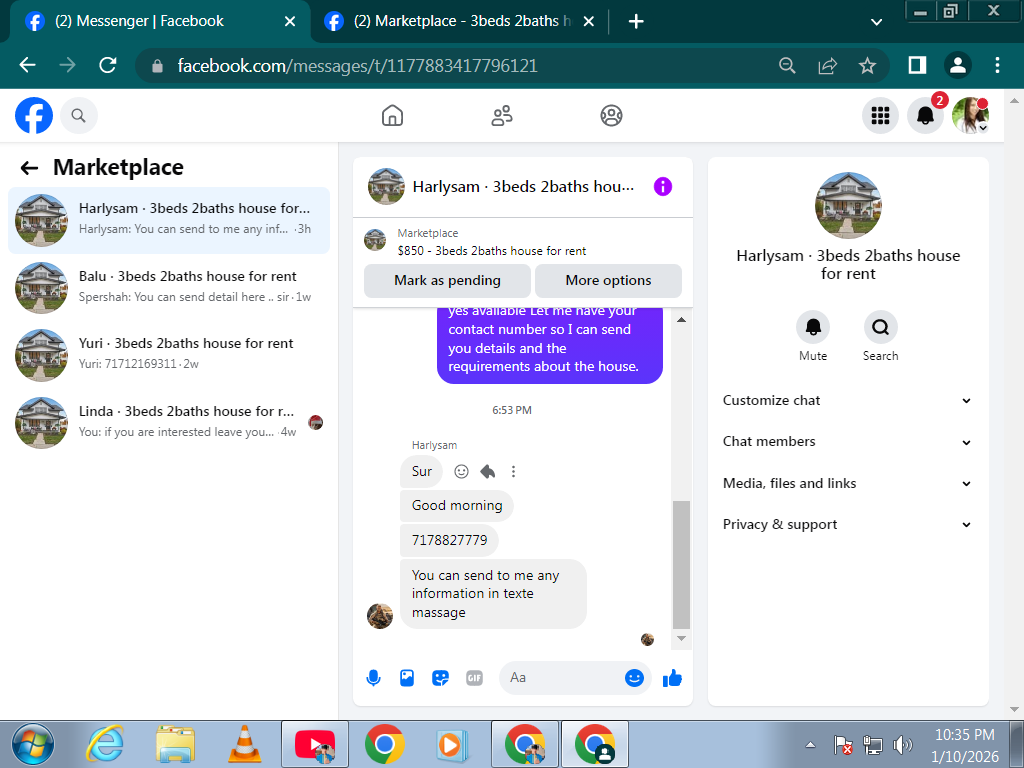Click Harlysam's avatar beside last message
This screenshot has width=1024, height=768.
(x=380, y=616)
